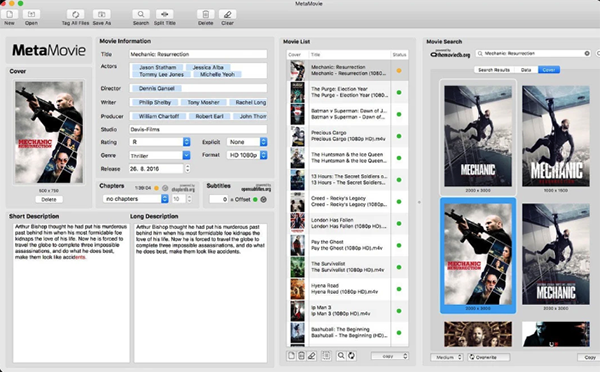The image size is (600, 372).
Task: Click the Search magnifier toolbar icon
Action: coord(141,15)
